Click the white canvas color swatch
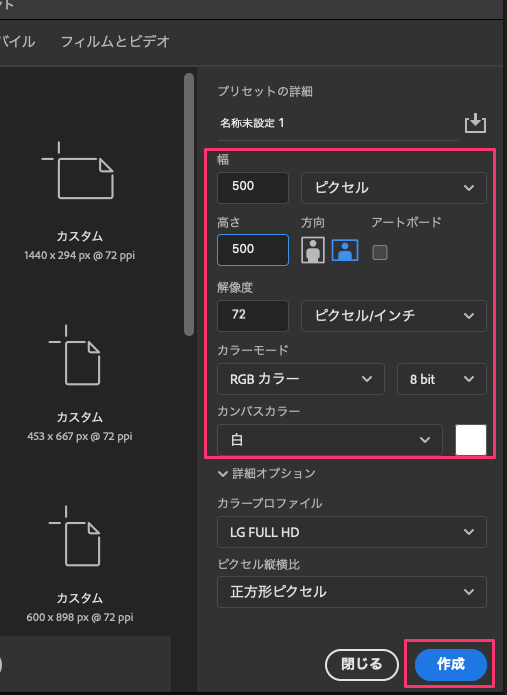Screen dimensions: 507x695 point(471,440)
